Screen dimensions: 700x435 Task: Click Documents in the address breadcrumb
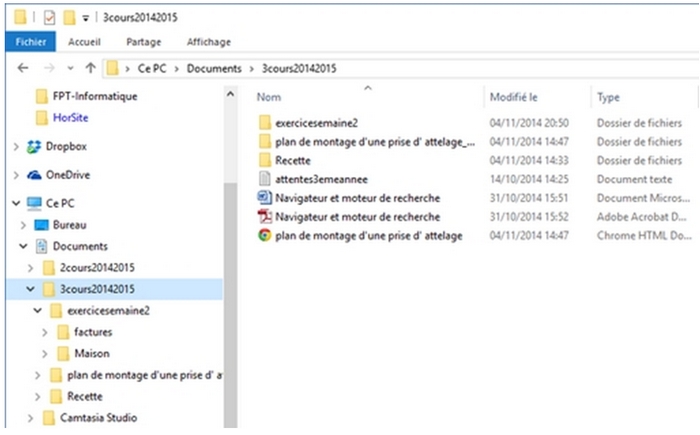[x=214, y=68]
